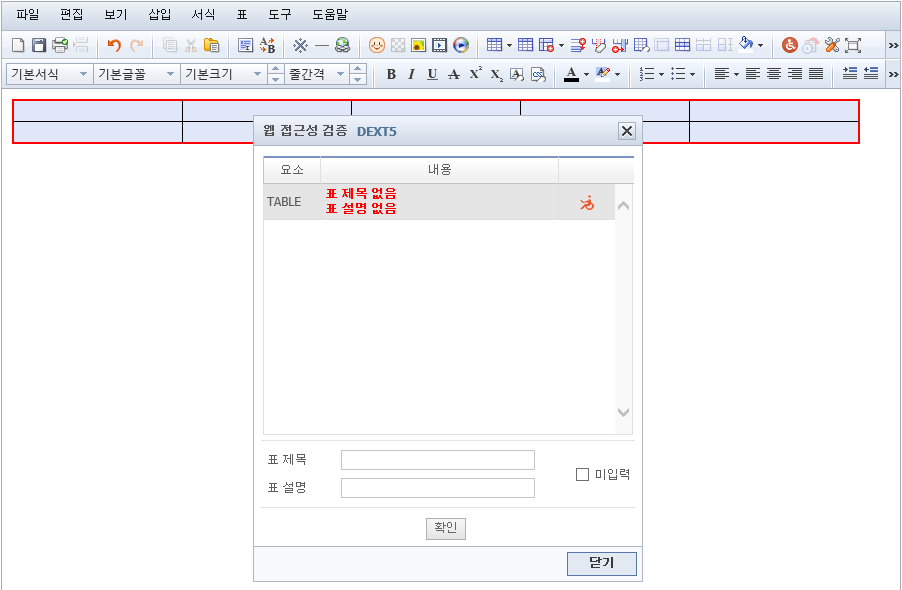Image resolution: width=902 pixels, height=590 pixels.
Task: Expand the top toolbar overflow chevron
Action: click(x=893, y=45)
